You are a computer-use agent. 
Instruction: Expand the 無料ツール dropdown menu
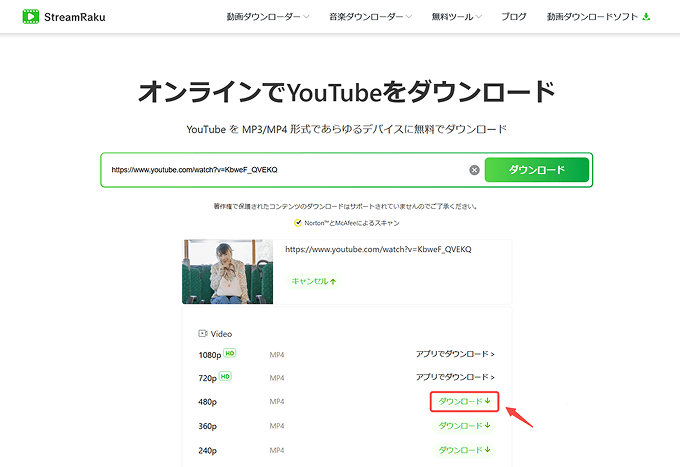click(x=456, y=17)
